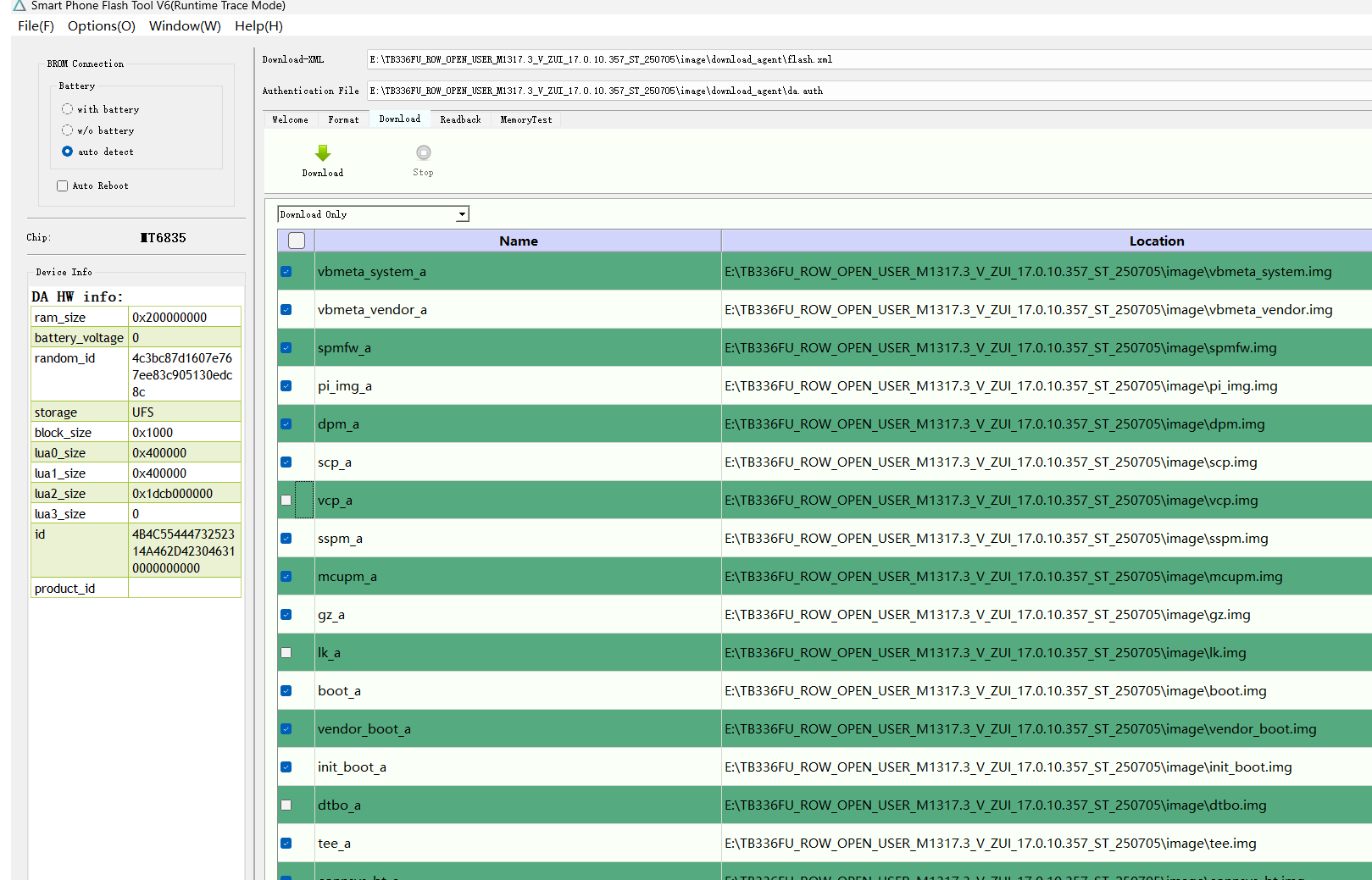Click the scp.img location cell

(x=1047, y=462)
